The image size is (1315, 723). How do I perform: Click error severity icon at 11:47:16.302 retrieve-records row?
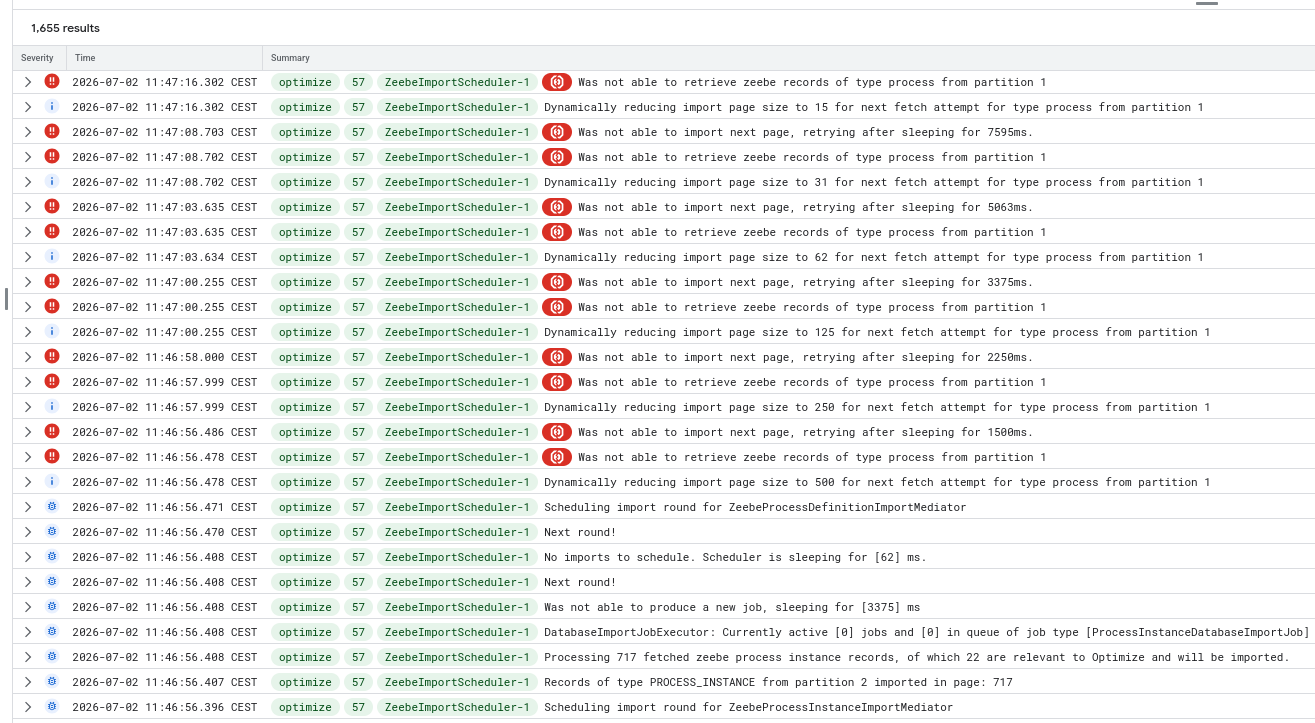[52, 82]
